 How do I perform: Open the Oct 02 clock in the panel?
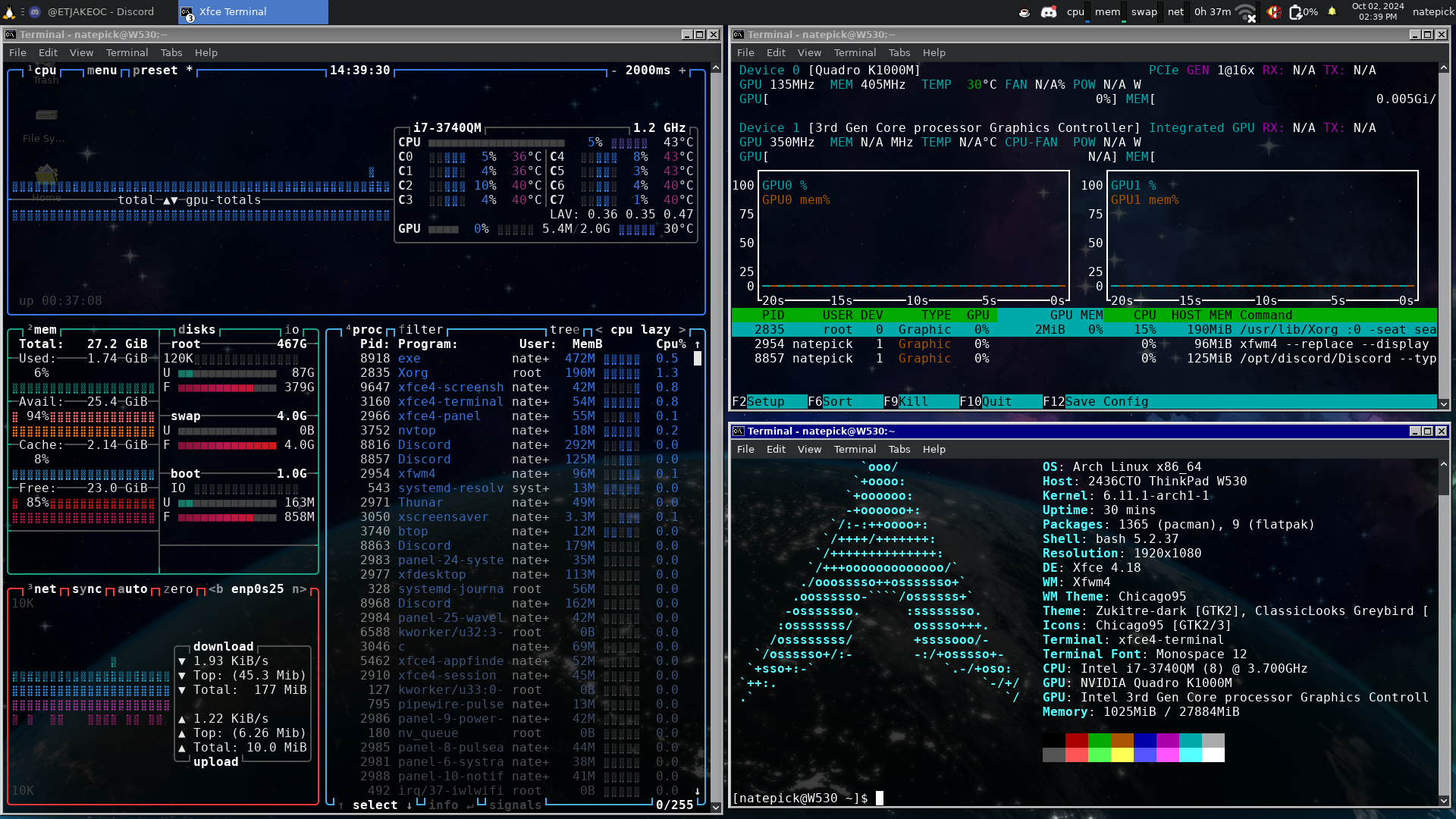(1378, 11)
